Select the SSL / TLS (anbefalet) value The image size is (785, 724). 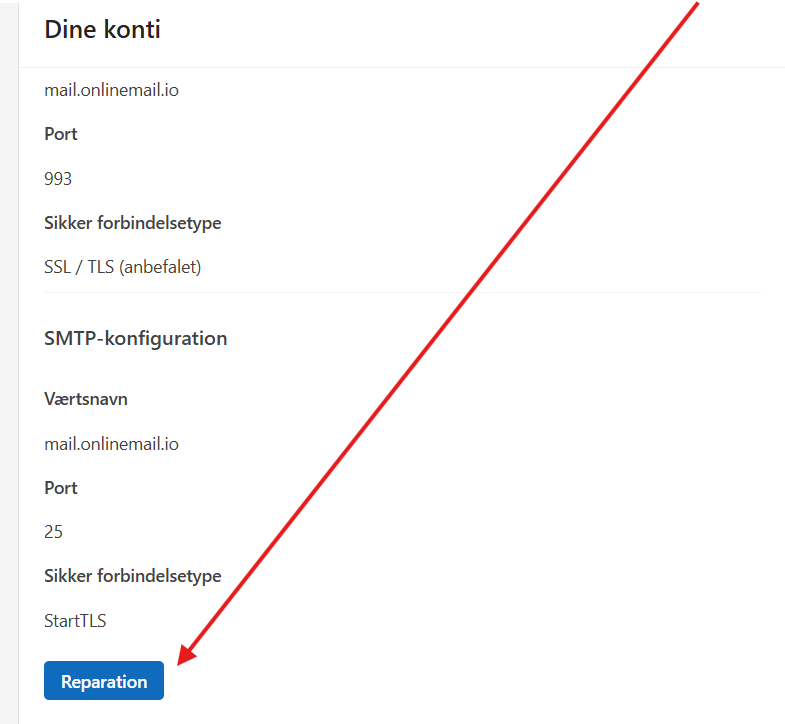123,267
